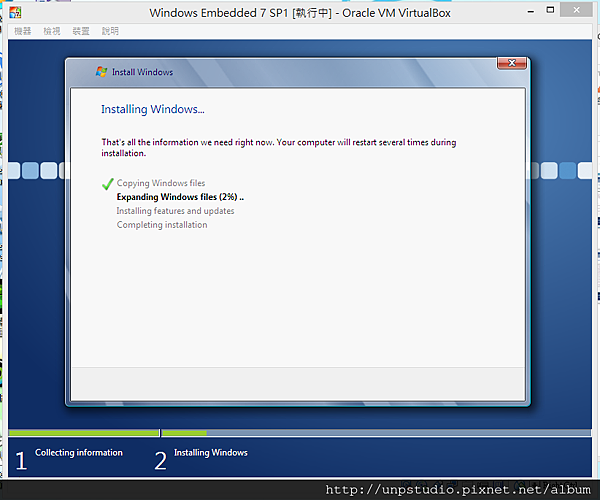The height and width of the screenshot is (500, 600).
Task: Click the VirtualBox window title text
Action: point(300,13)
